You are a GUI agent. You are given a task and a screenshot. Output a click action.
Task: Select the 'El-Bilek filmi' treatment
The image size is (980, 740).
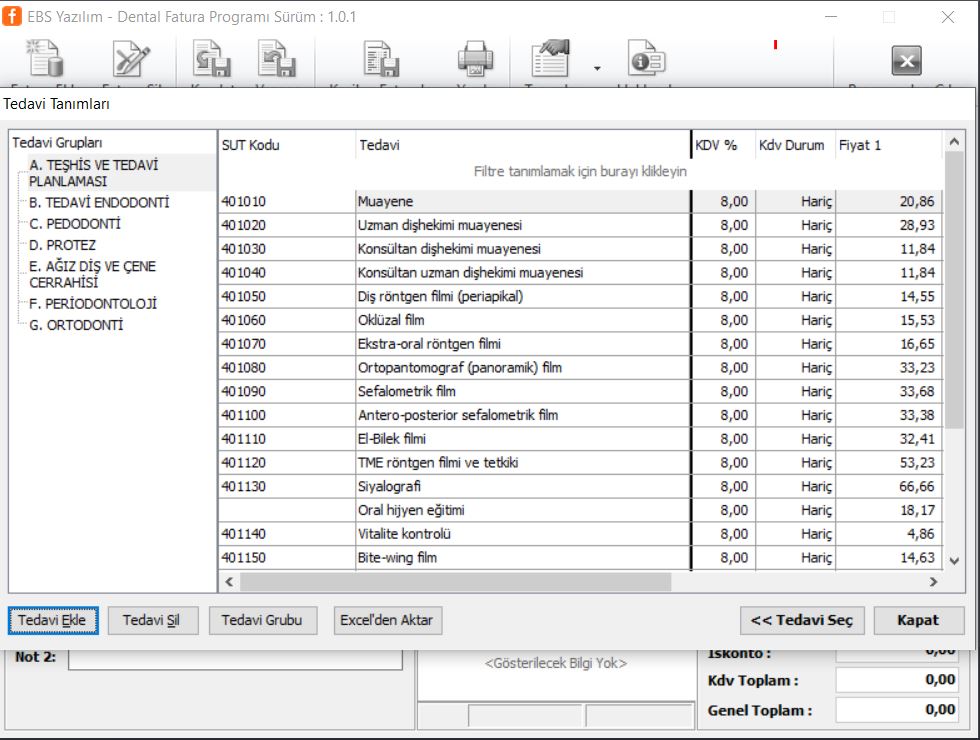(x=580, y=439)
